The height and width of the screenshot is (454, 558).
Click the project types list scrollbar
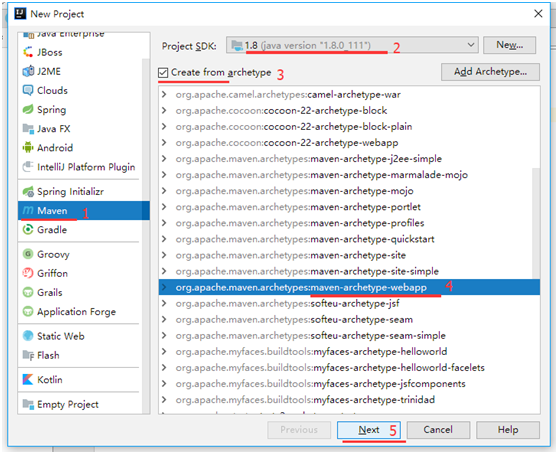tap(146, 235)
